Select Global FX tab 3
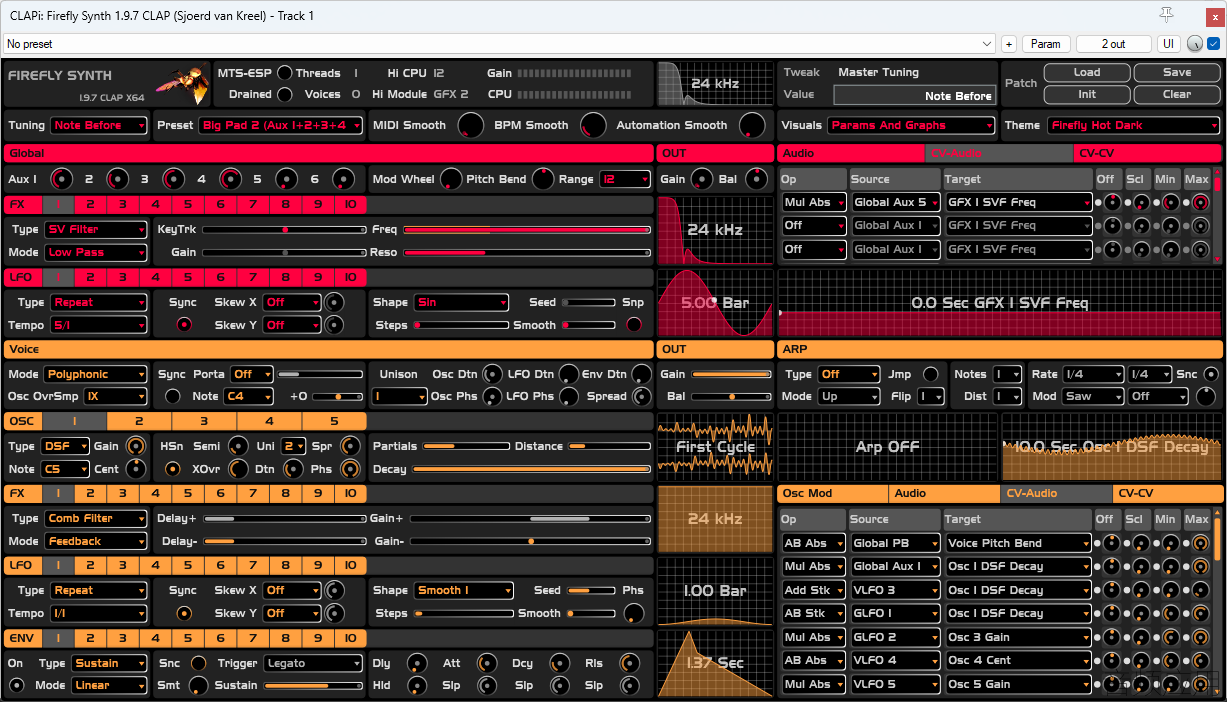The image size is (1227, 702). coord(122,204)
